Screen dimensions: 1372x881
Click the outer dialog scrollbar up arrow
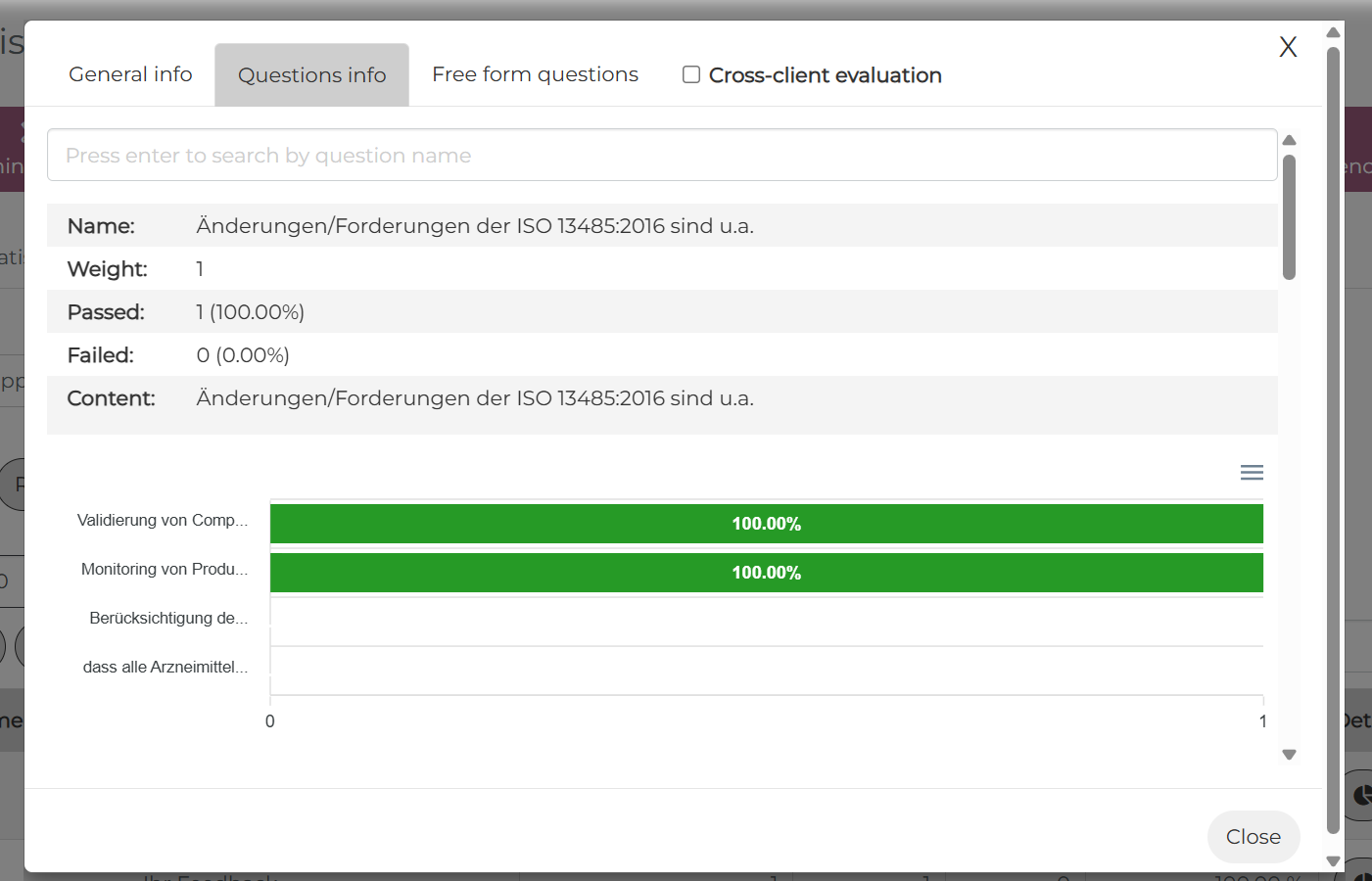click(1333, 32)
